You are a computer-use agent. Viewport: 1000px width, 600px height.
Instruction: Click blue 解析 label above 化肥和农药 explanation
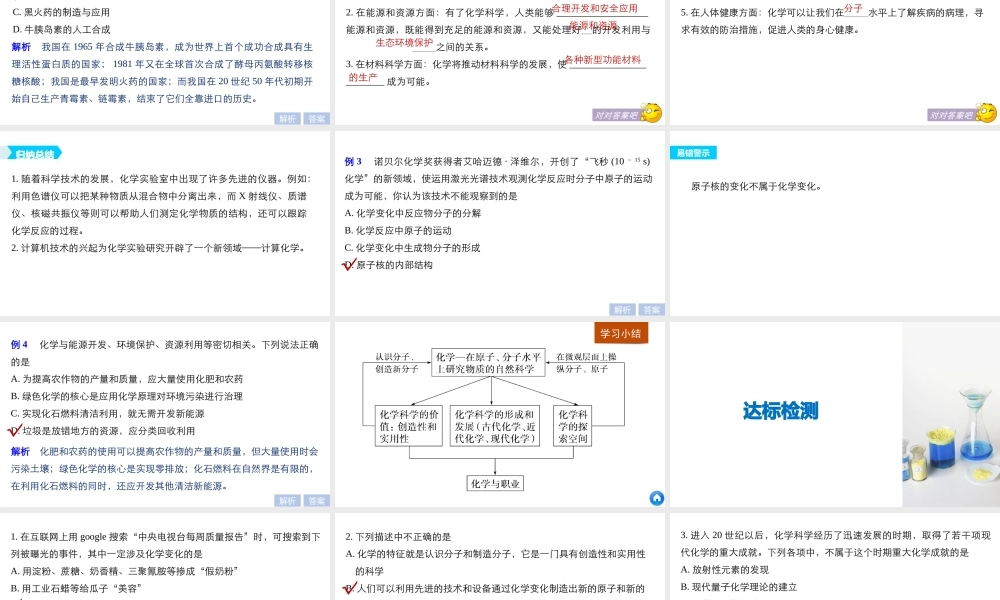tap(20, 451)
